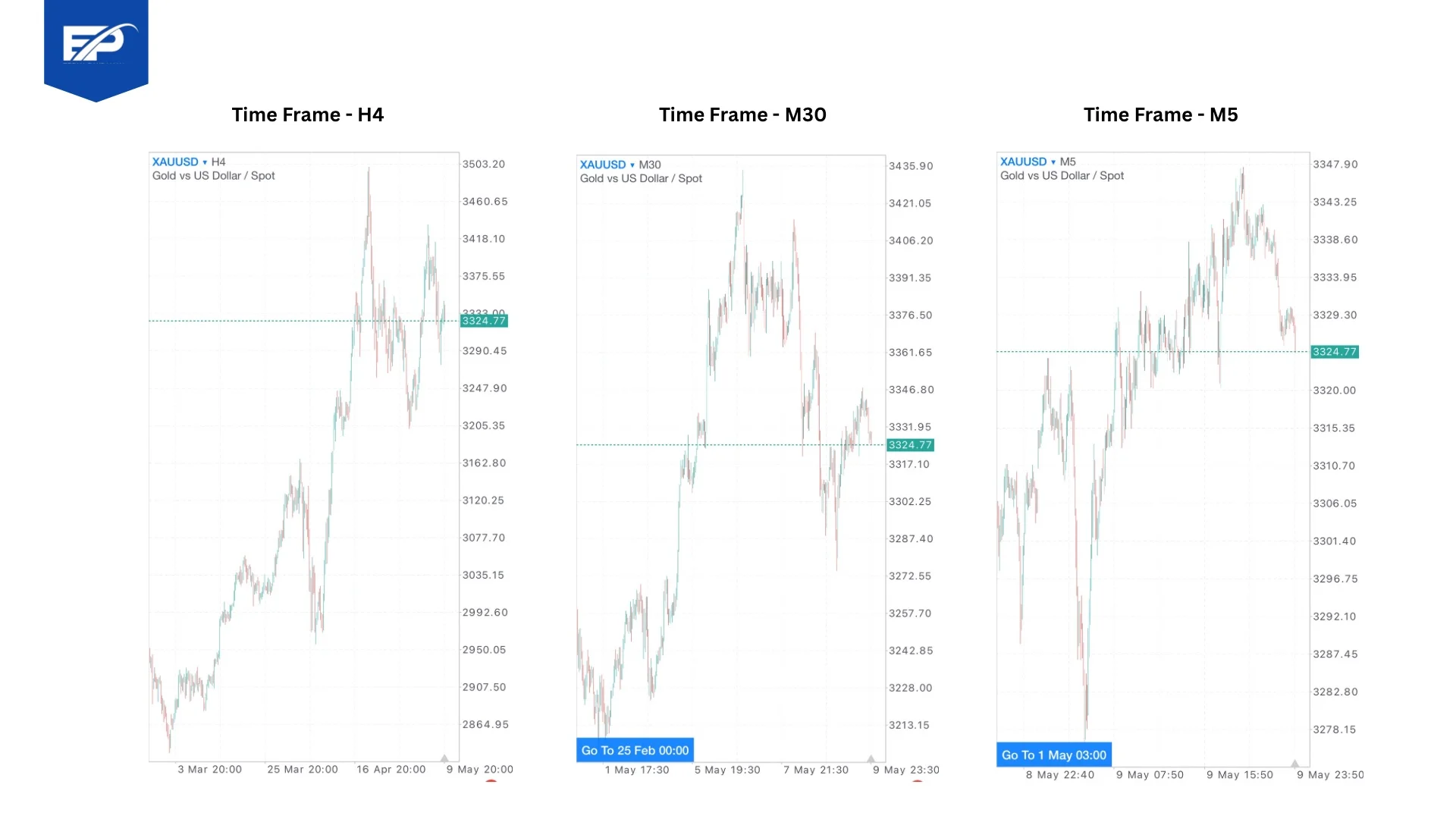Click the M5 timeframe label beside XAUUSD
This screenshot has height=819, width=1456.
click(x=1068, y=162)
